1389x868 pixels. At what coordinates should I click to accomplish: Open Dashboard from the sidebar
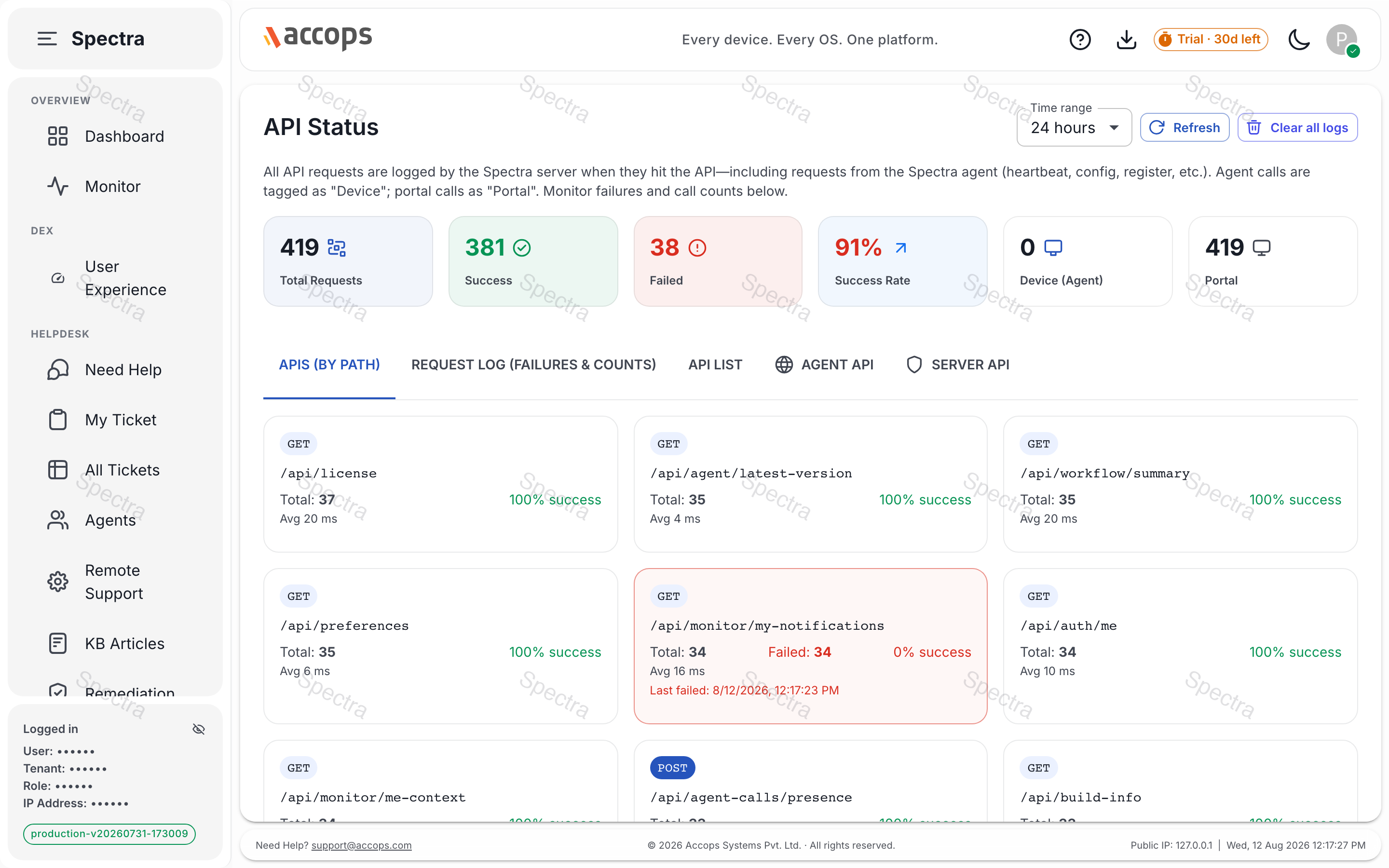pyautogui.click(x=115, y=136)
